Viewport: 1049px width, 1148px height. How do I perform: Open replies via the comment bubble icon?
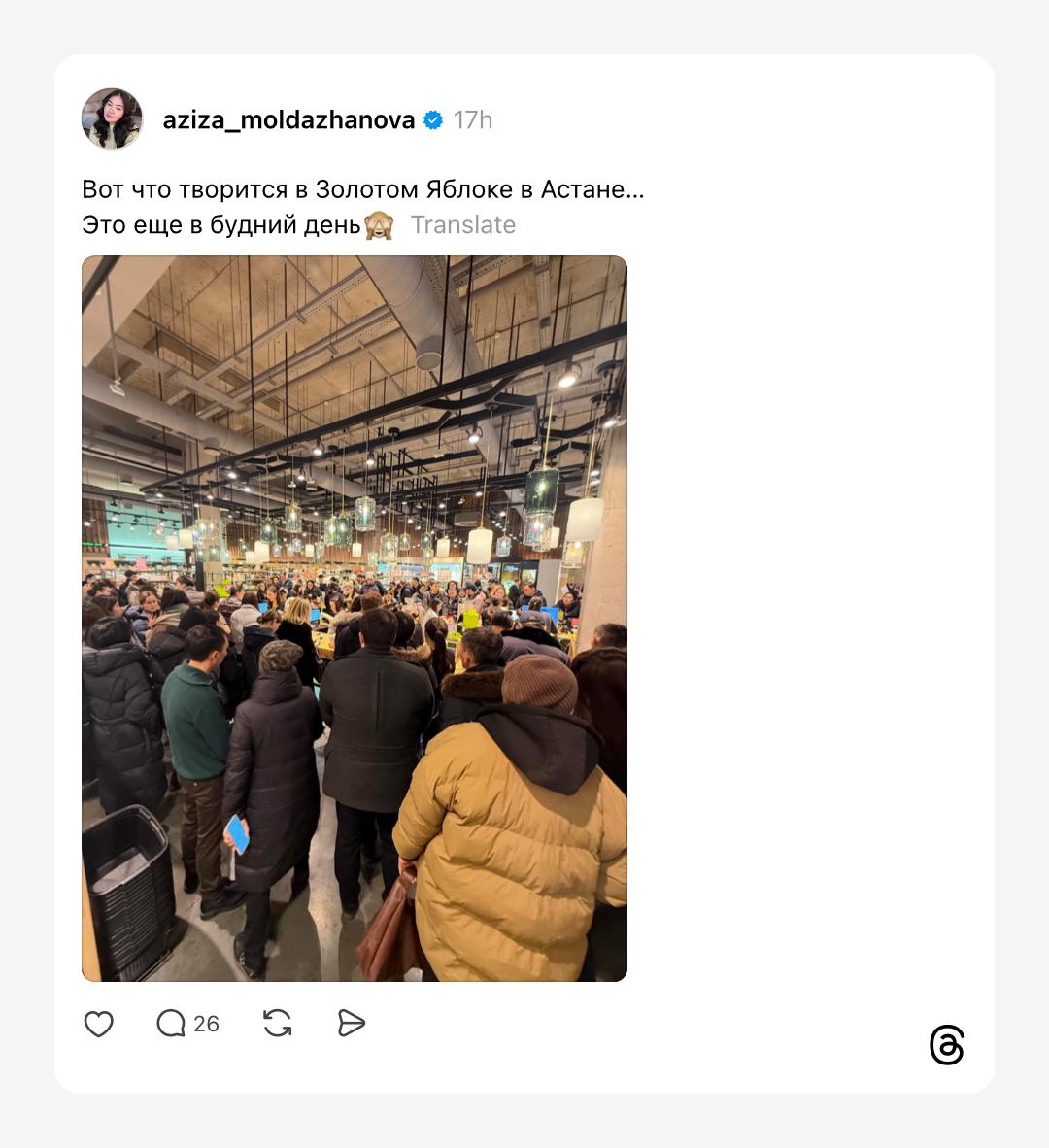(171, 1024)
